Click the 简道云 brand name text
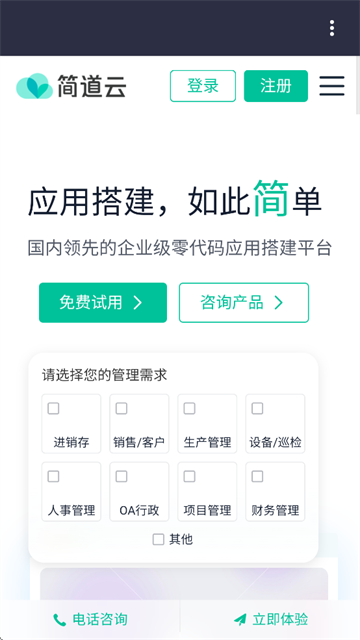 coord(91,86)
